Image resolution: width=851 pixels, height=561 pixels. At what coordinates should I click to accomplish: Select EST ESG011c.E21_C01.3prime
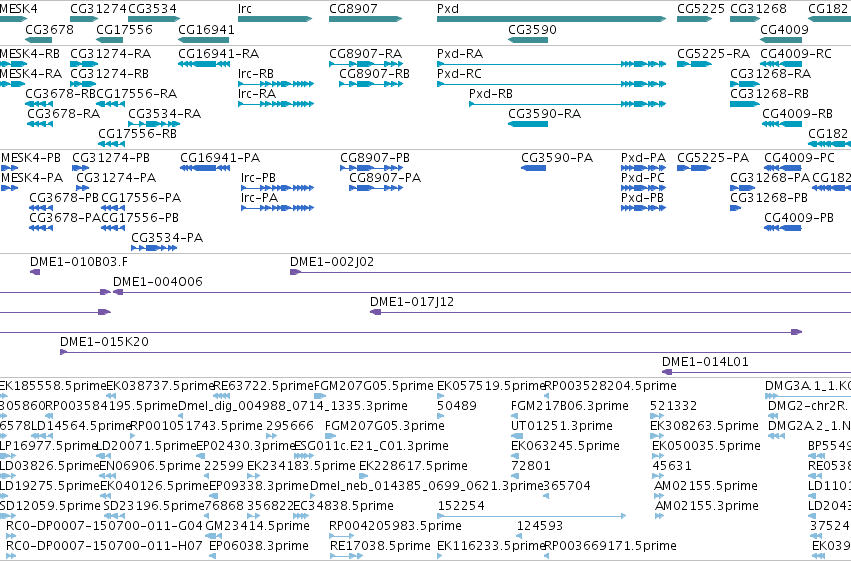pos(371,446)
